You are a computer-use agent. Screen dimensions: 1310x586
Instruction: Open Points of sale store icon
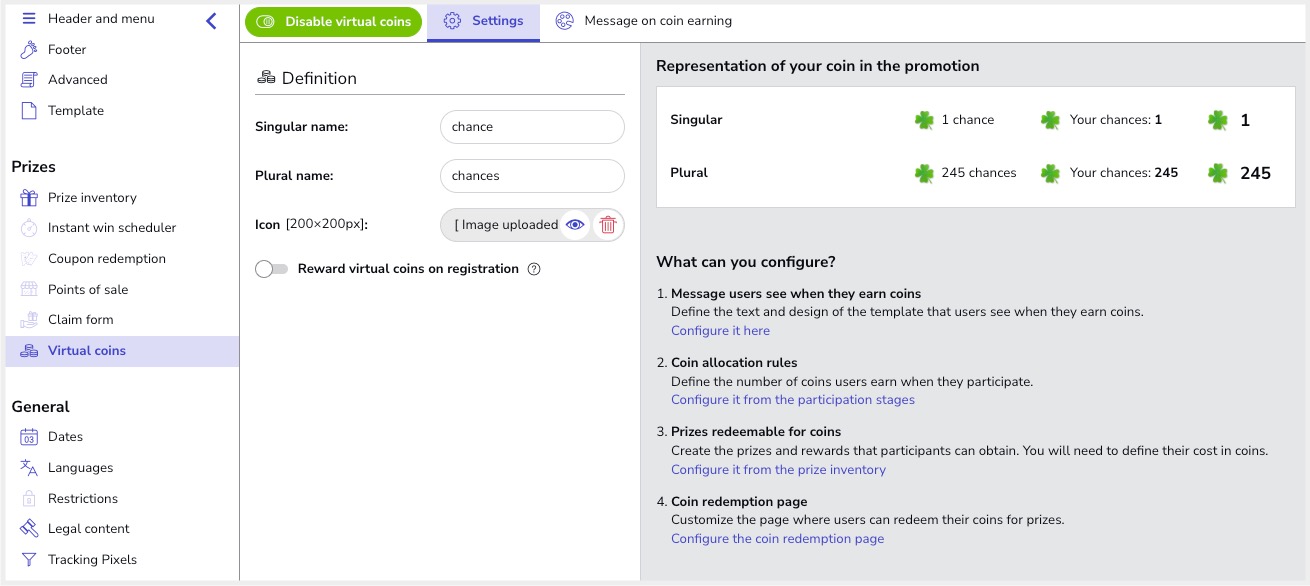point(29,290)
